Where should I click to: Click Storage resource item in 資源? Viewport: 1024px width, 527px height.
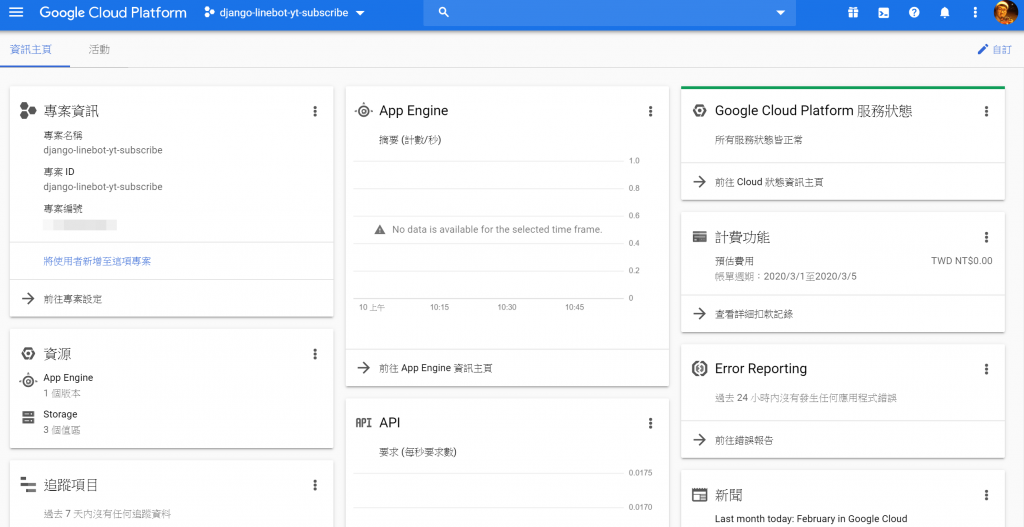click(x=60, y=414)
